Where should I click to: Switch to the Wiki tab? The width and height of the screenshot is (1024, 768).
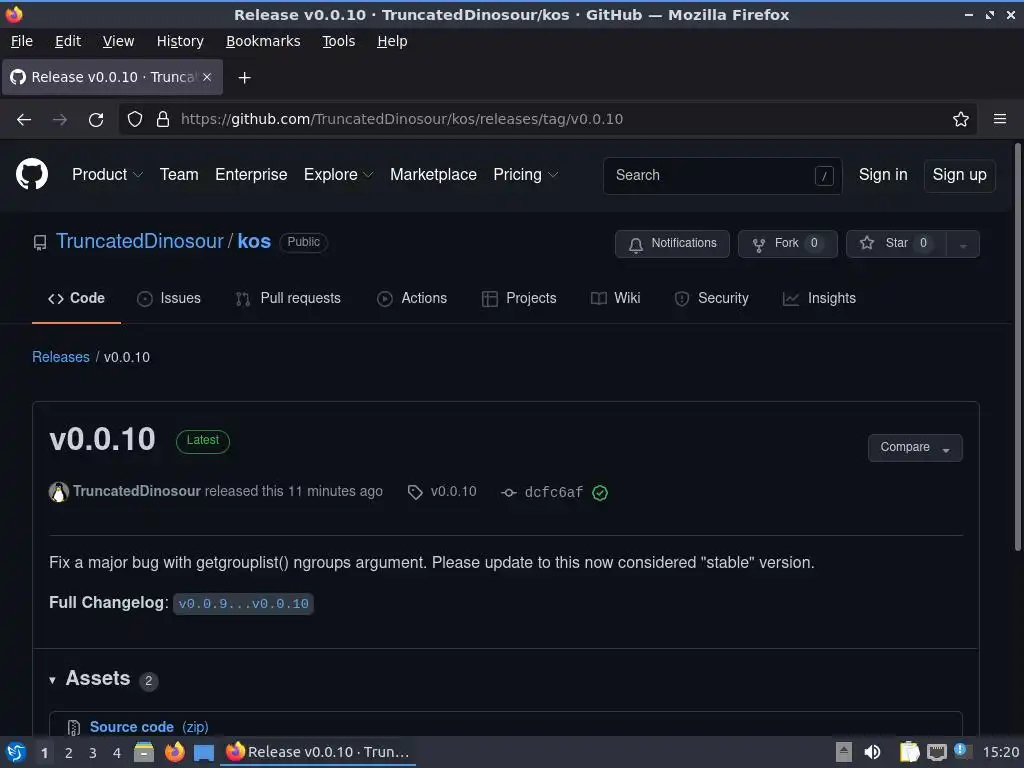[615, 298]
